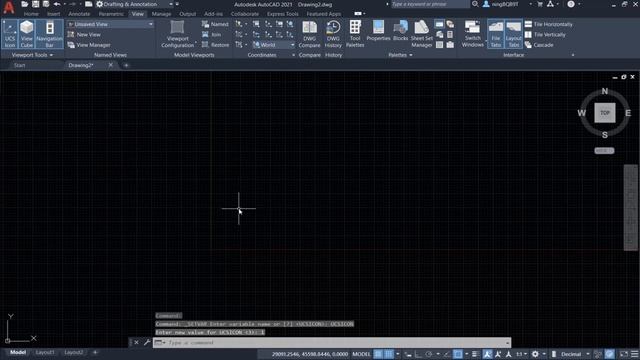Open the Output ribbon tab
The width and height of the screenshot is (640, 360).
click(x=187, y=14)
